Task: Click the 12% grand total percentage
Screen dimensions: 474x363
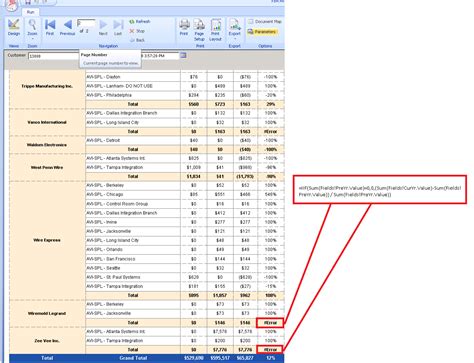Action: pos(271,358)
